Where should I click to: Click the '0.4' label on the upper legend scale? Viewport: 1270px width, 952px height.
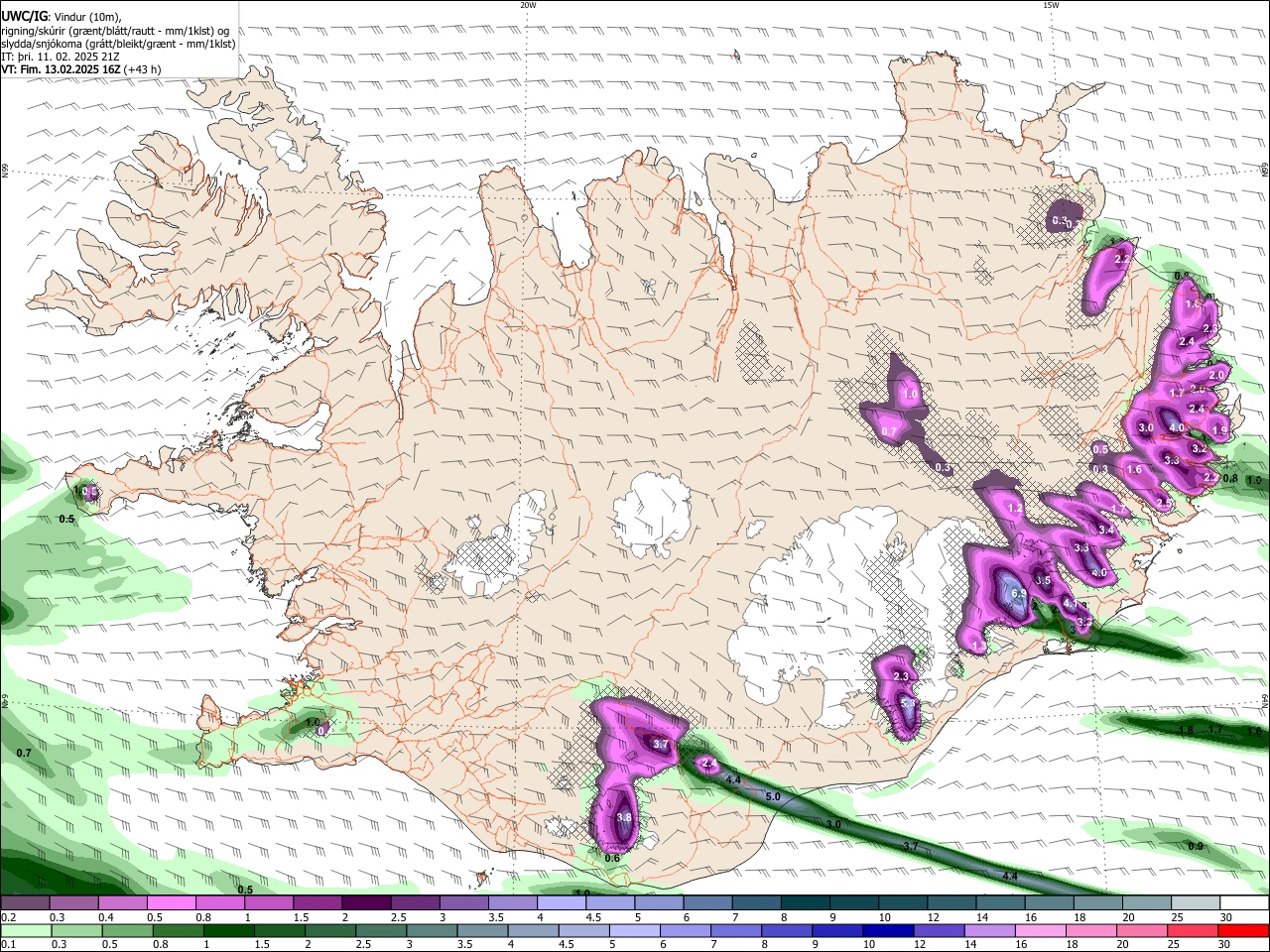pos(106,917)
